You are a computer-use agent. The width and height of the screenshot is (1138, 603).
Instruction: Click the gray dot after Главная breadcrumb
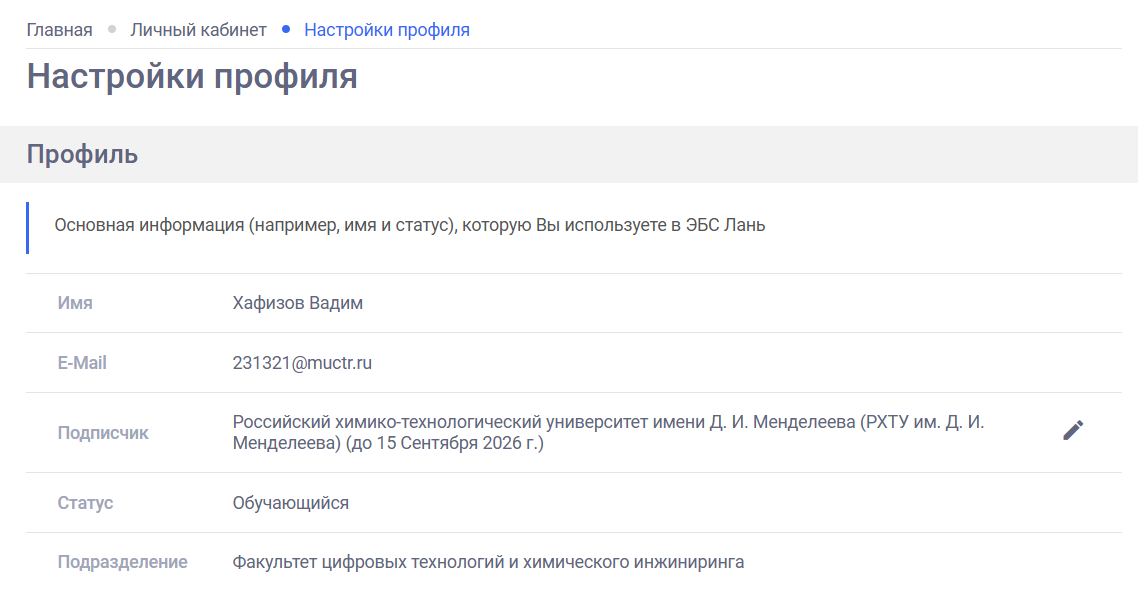(x=110, y=30)
